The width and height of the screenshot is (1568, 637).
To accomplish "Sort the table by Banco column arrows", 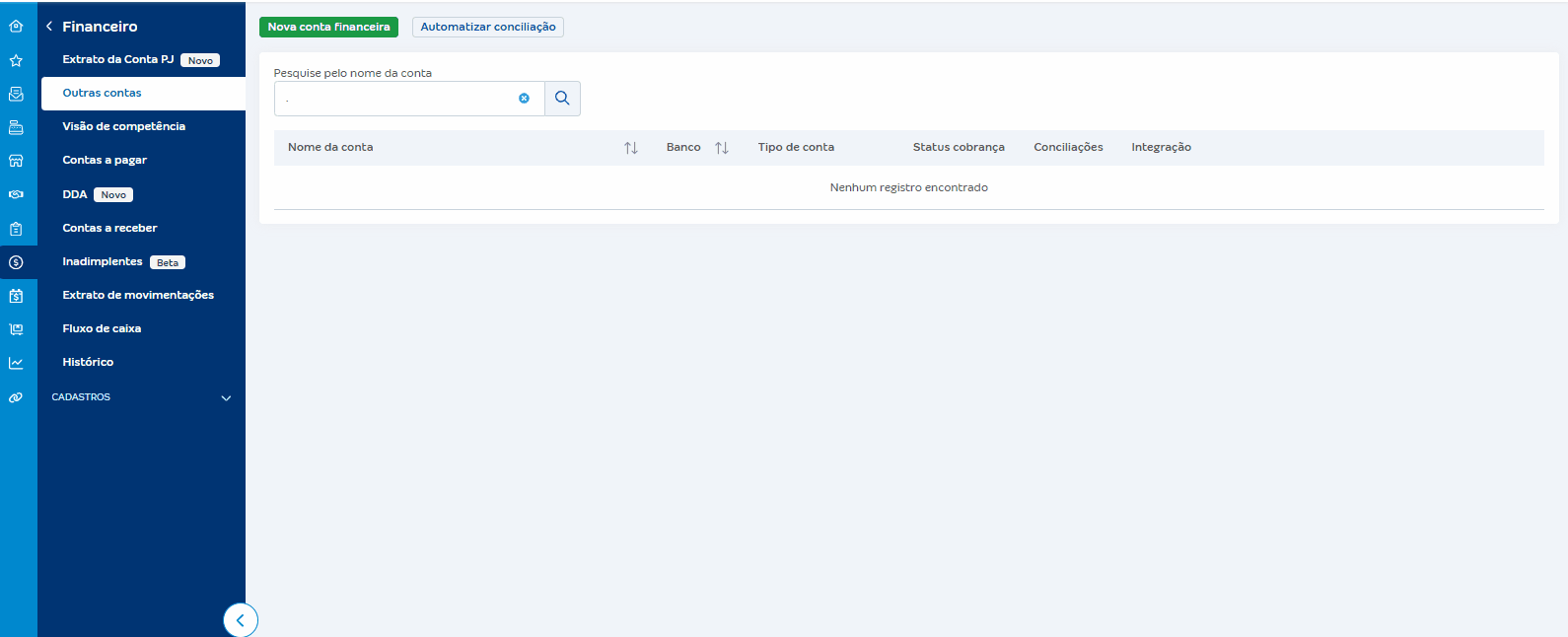I will pos(722,148).
